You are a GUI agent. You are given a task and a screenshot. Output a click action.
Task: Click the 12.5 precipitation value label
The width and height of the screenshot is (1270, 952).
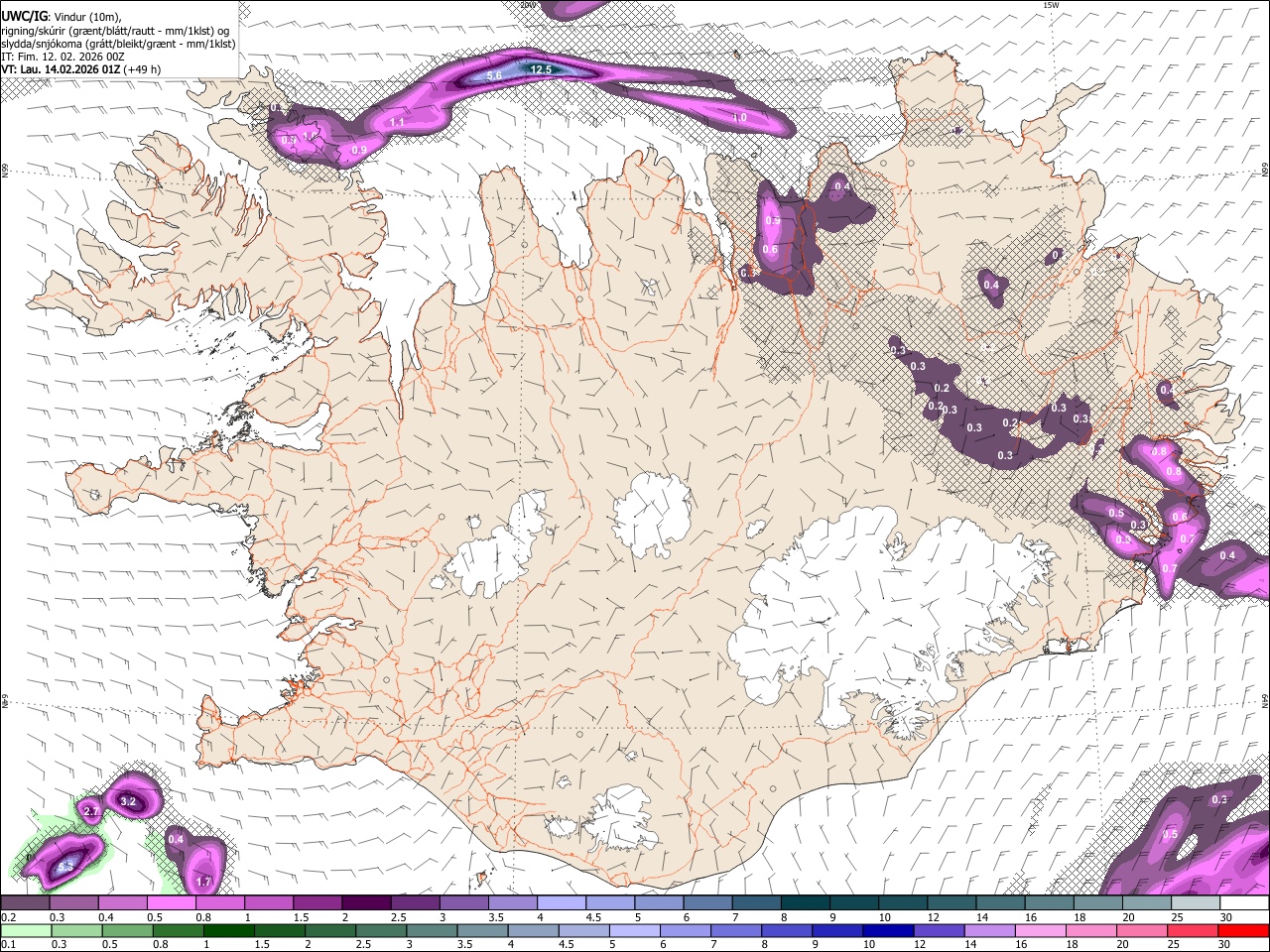(541, 69)
